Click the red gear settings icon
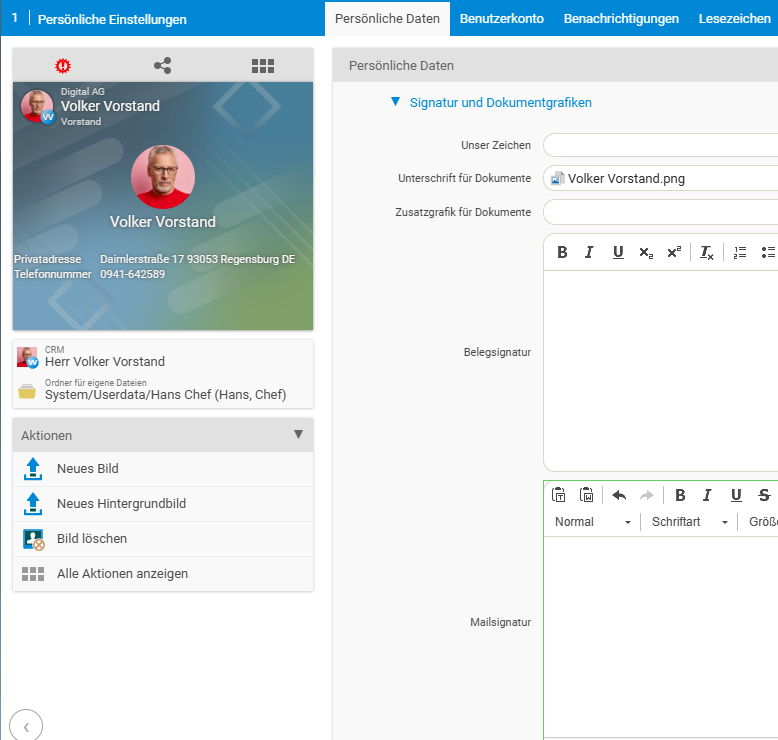This screenshot has height=740, width=778. coord(63,66)
